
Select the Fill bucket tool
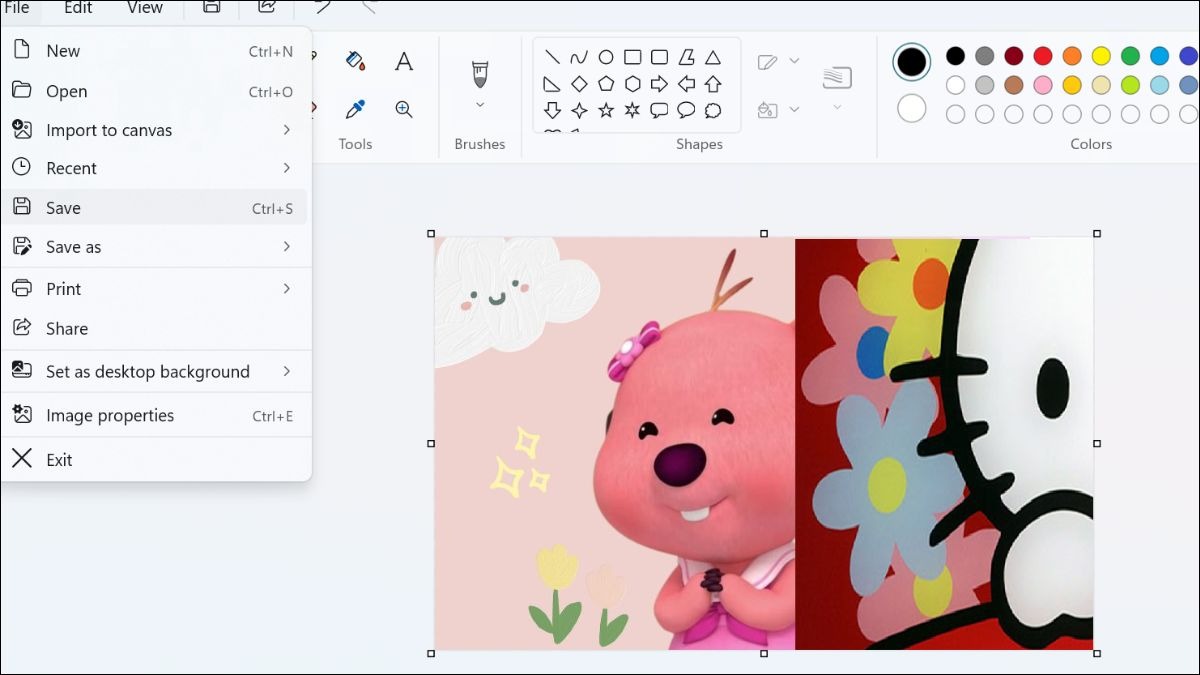(x=355, y=61)
